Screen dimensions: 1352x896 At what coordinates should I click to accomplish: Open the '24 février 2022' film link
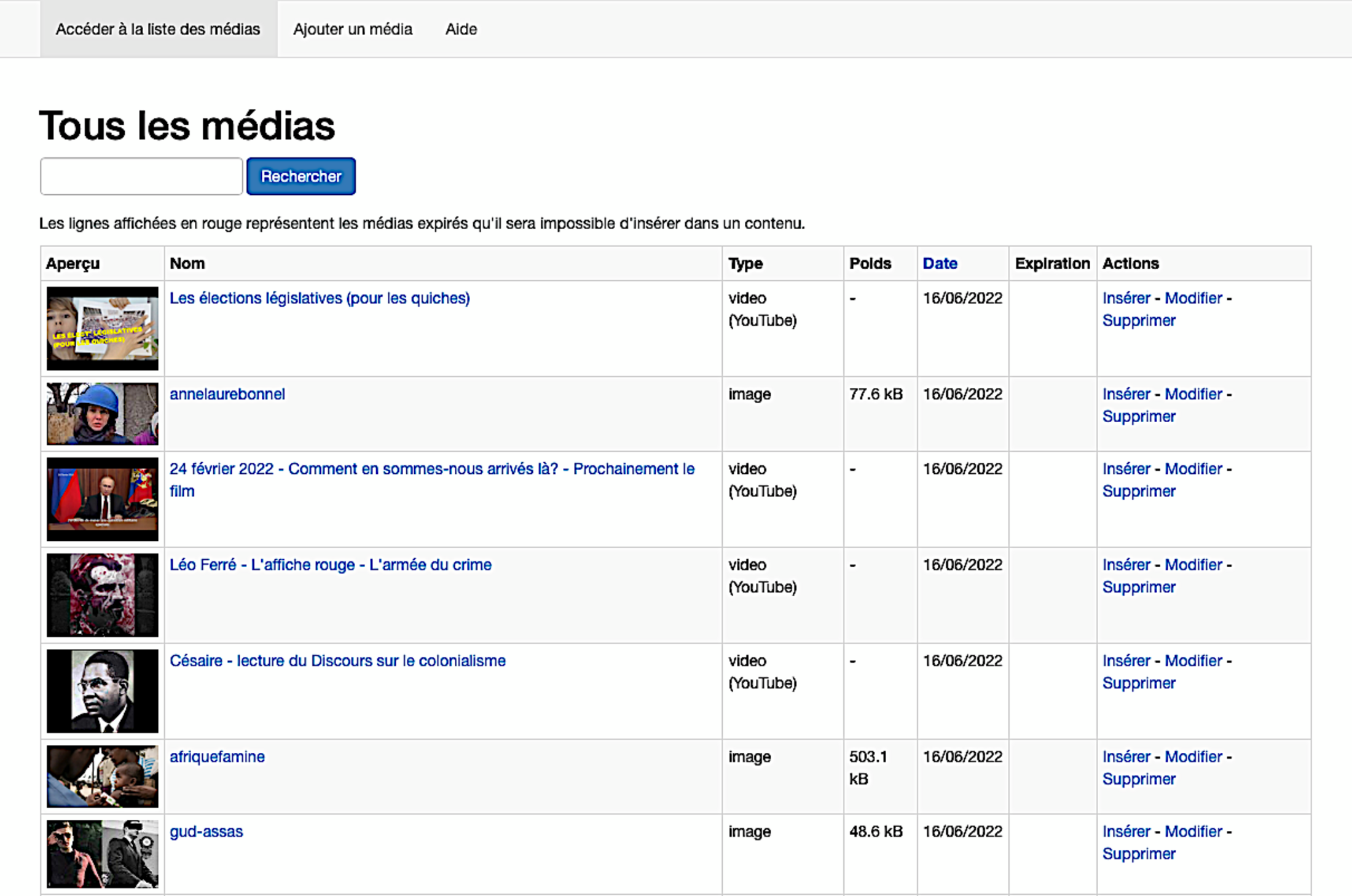(x=431, y=469)
